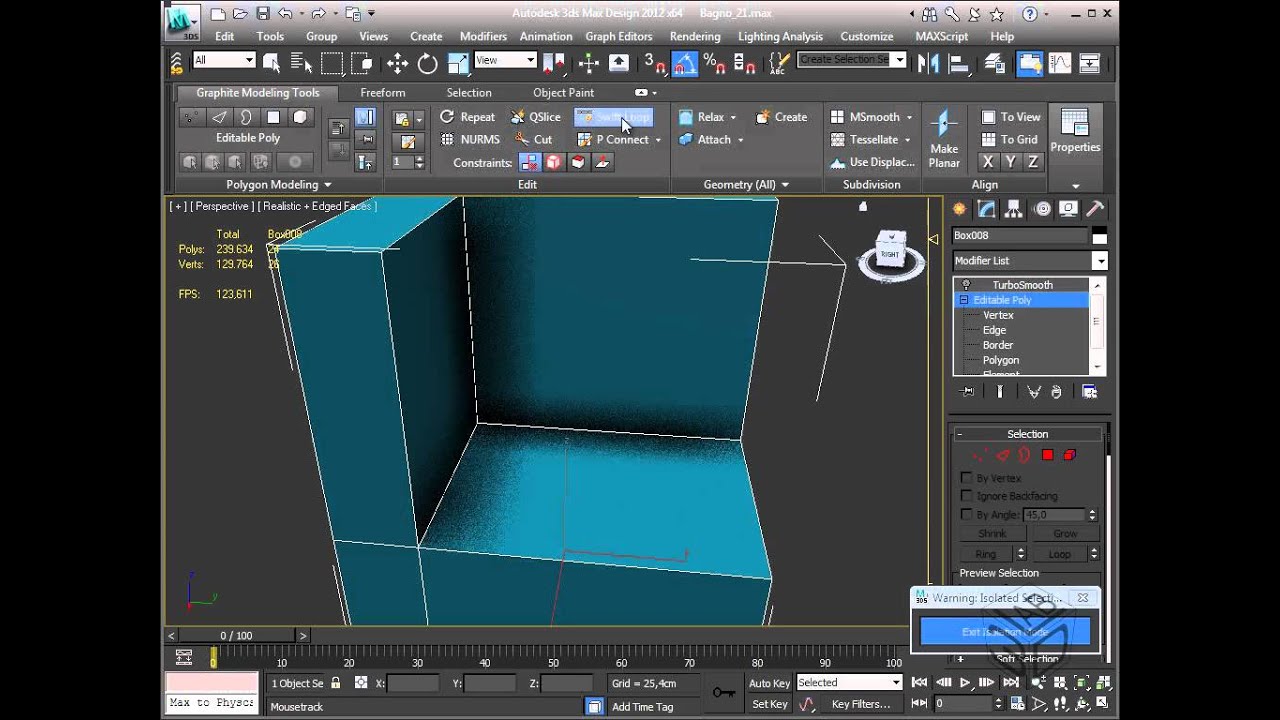Toggle constraint to Normal icon

602,162
